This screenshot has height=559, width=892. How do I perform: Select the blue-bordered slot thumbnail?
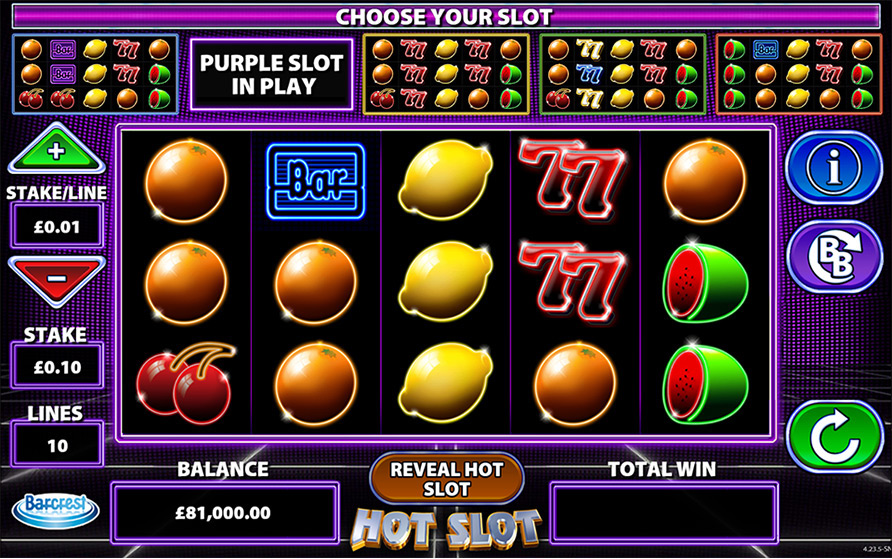pyautogui.click(x=95, y=74)
